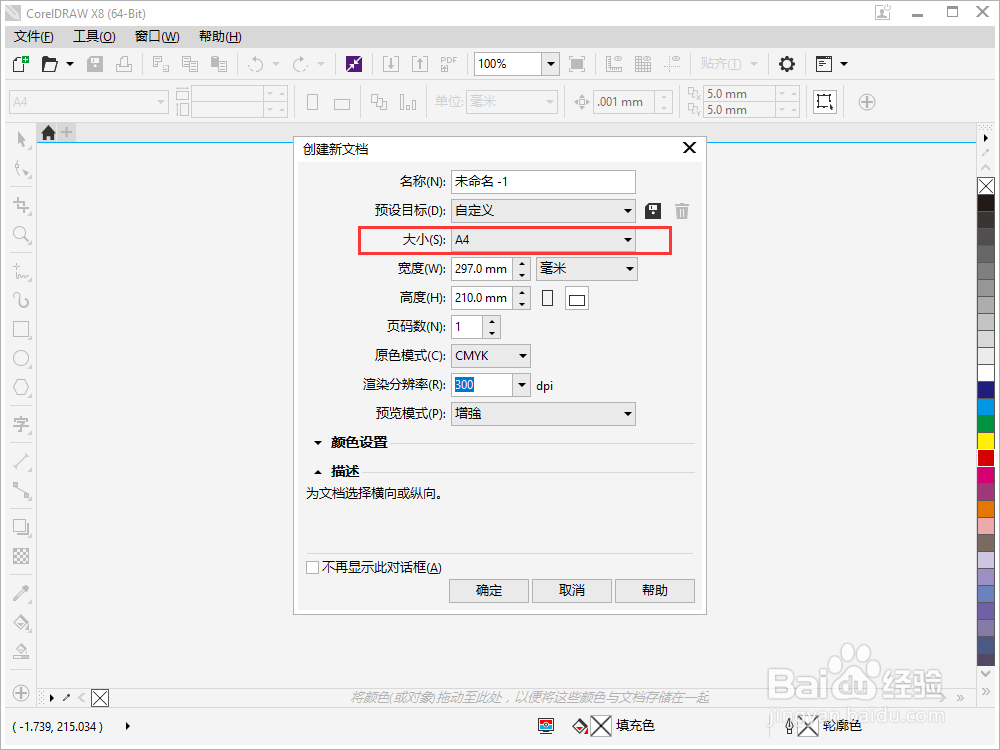The width and height of the screenshot is (1000, 750).
Task: Select the Interactive Fill tool
Action: (x=22, y=622)
